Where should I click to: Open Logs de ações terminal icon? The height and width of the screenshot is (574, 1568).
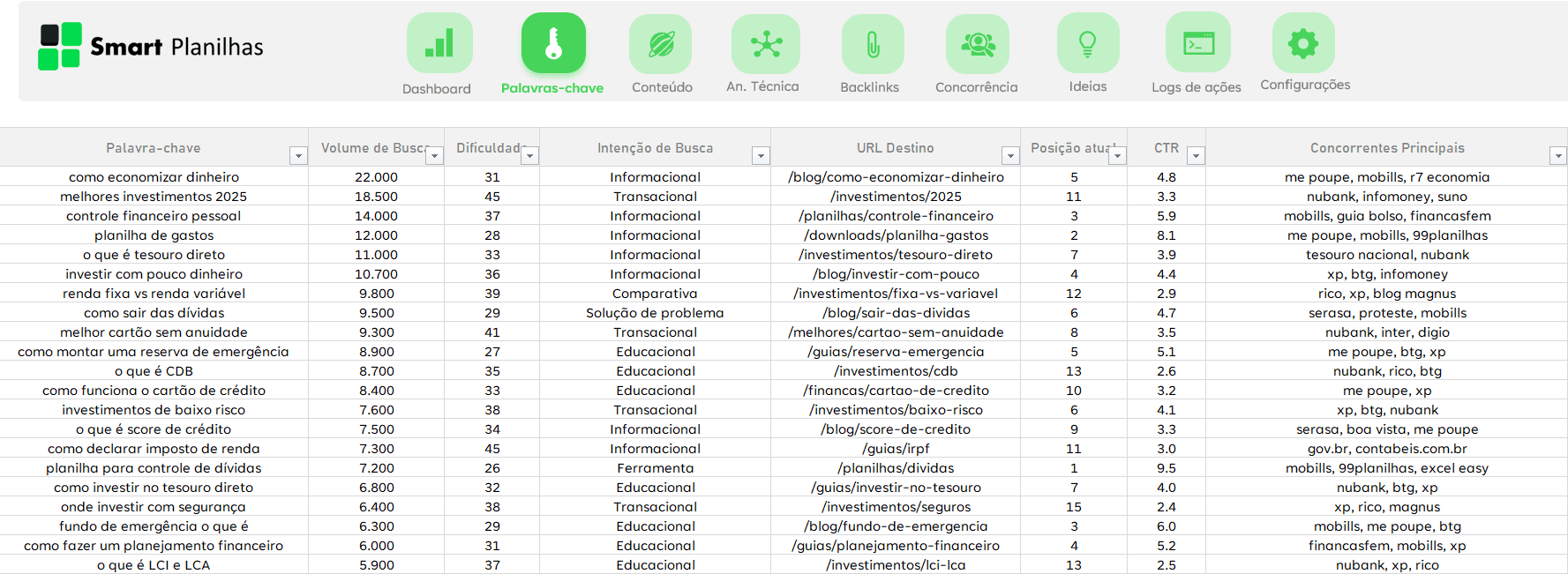coord(1198,43)
